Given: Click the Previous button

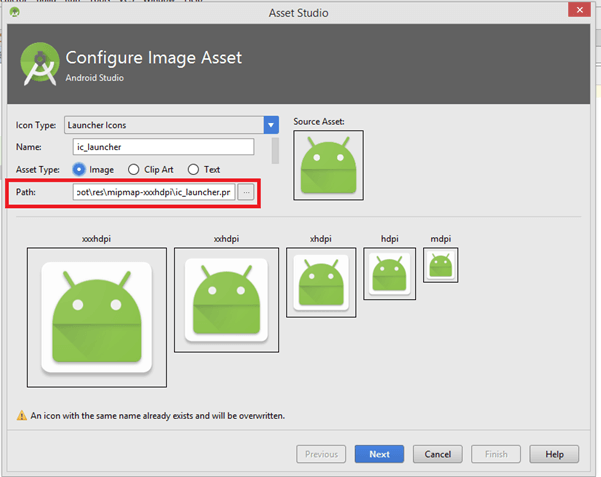Looking at the screenshot, I should [x=321, y=454].
